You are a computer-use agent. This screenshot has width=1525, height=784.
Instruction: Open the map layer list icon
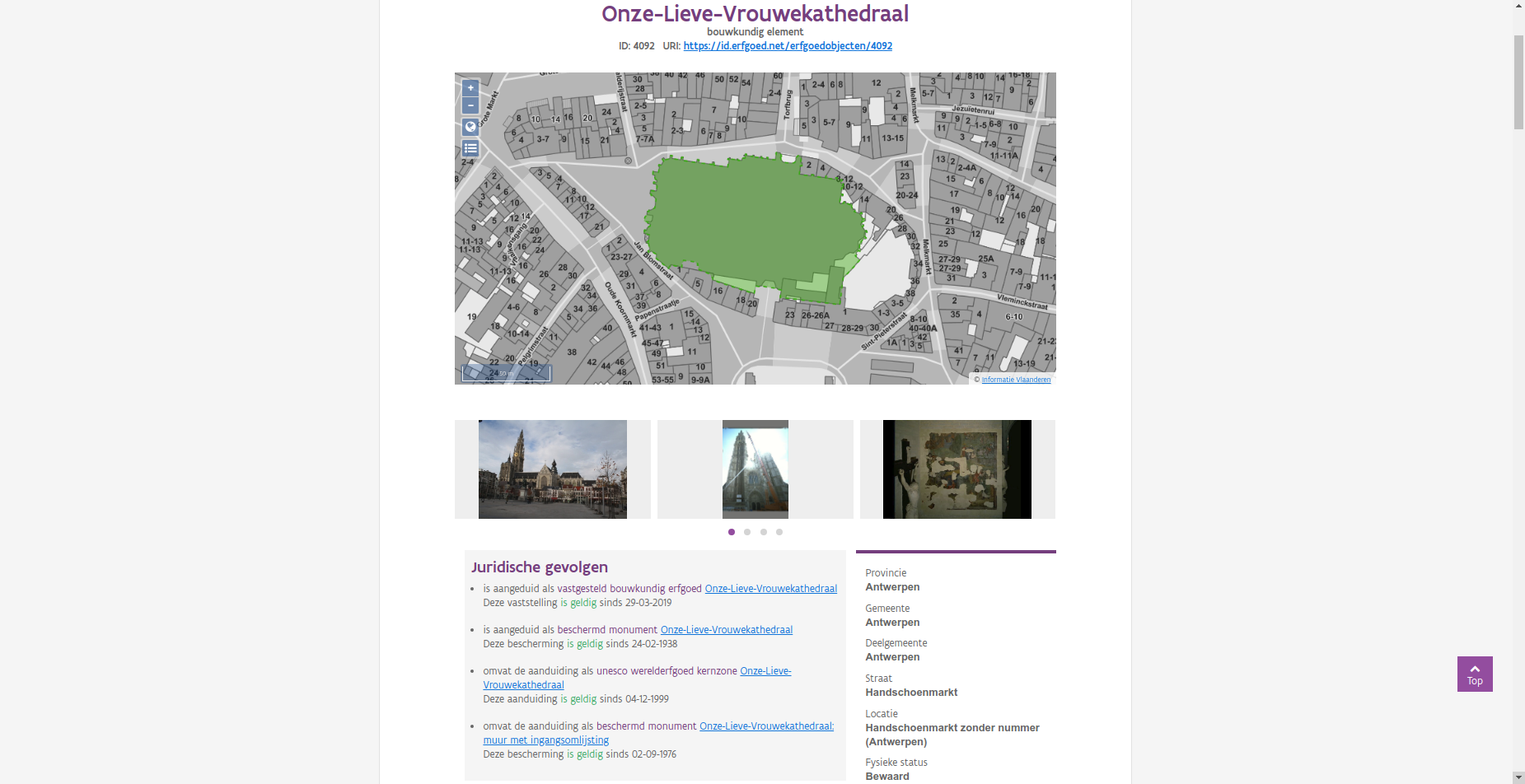[x=470, y=148]
